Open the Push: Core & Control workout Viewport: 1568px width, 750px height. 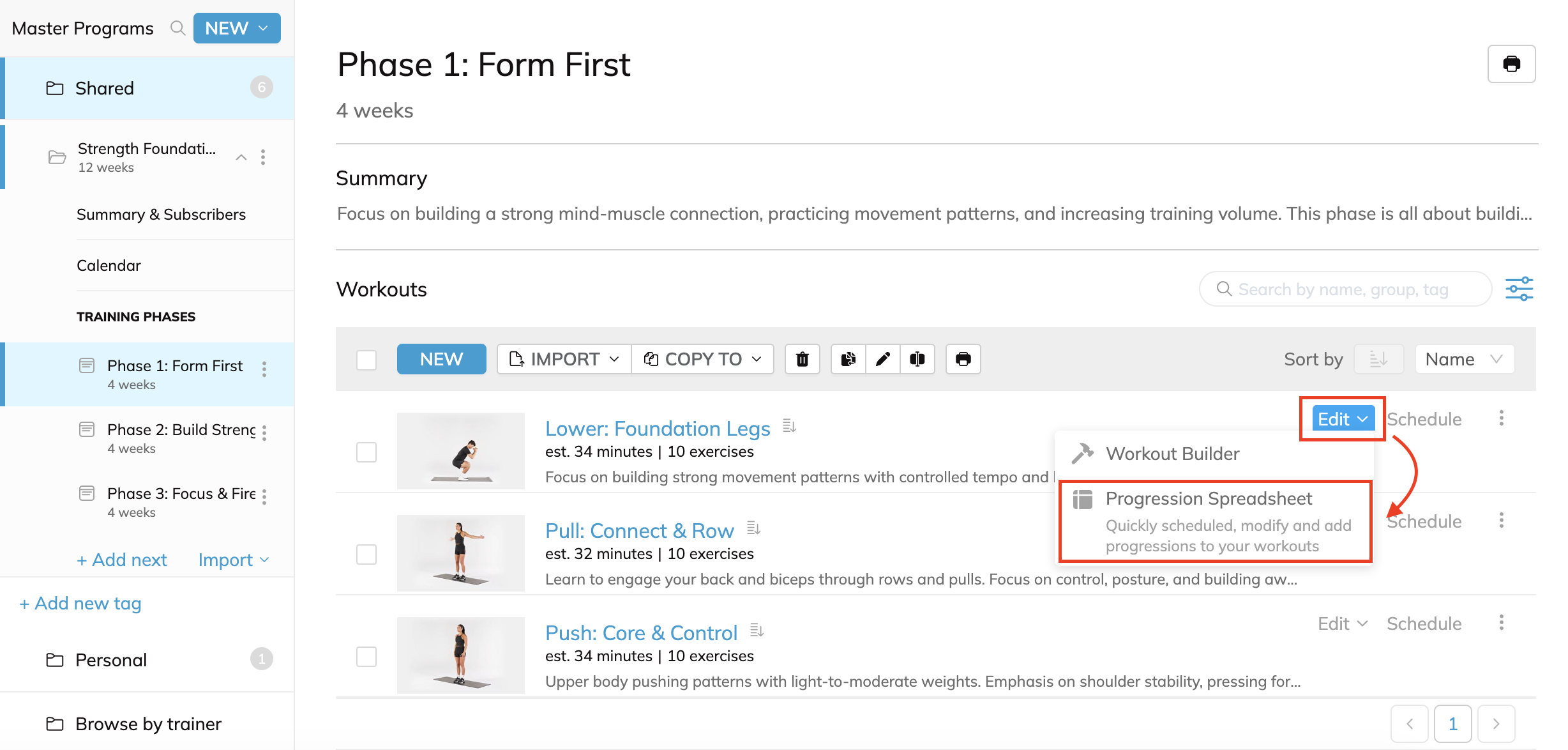641,632
